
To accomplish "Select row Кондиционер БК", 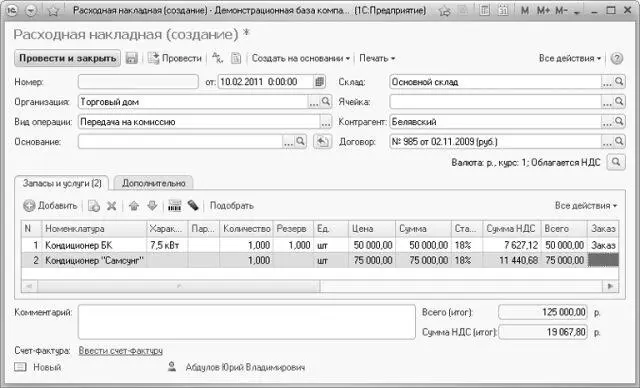I will [320, 245].
